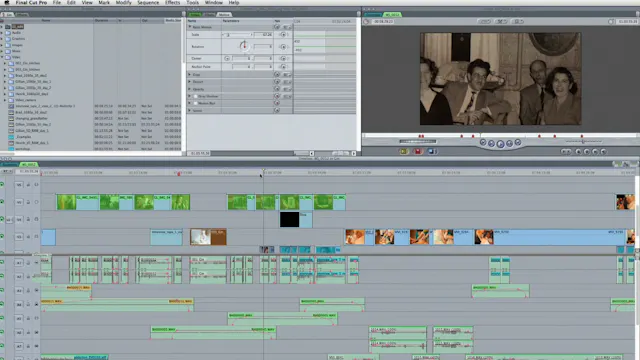Add Scale keyframe button
This screenshot has height=360, width=640.
(283, 35)
